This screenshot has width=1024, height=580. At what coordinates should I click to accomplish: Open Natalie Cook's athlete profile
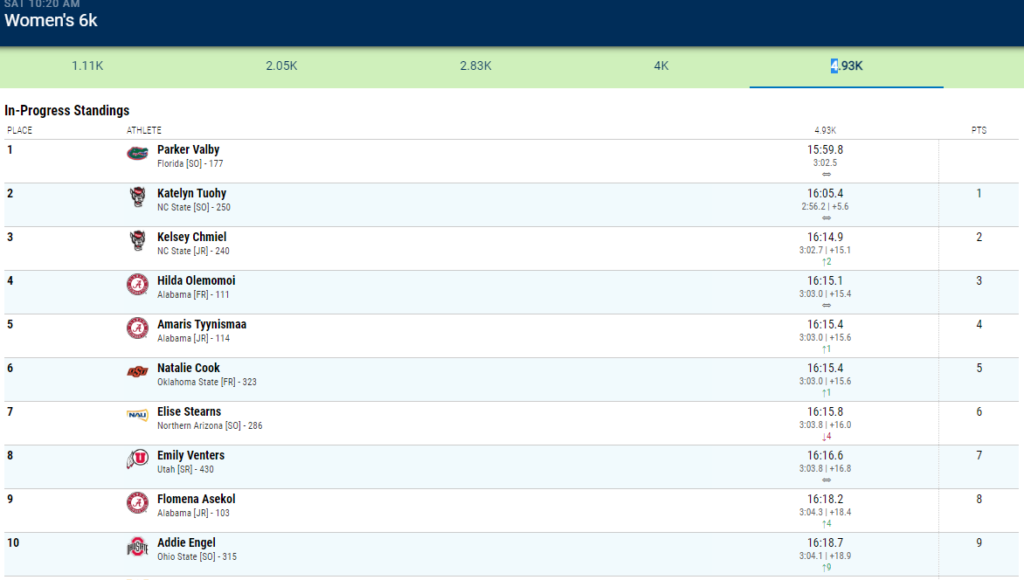coord(188,368)
